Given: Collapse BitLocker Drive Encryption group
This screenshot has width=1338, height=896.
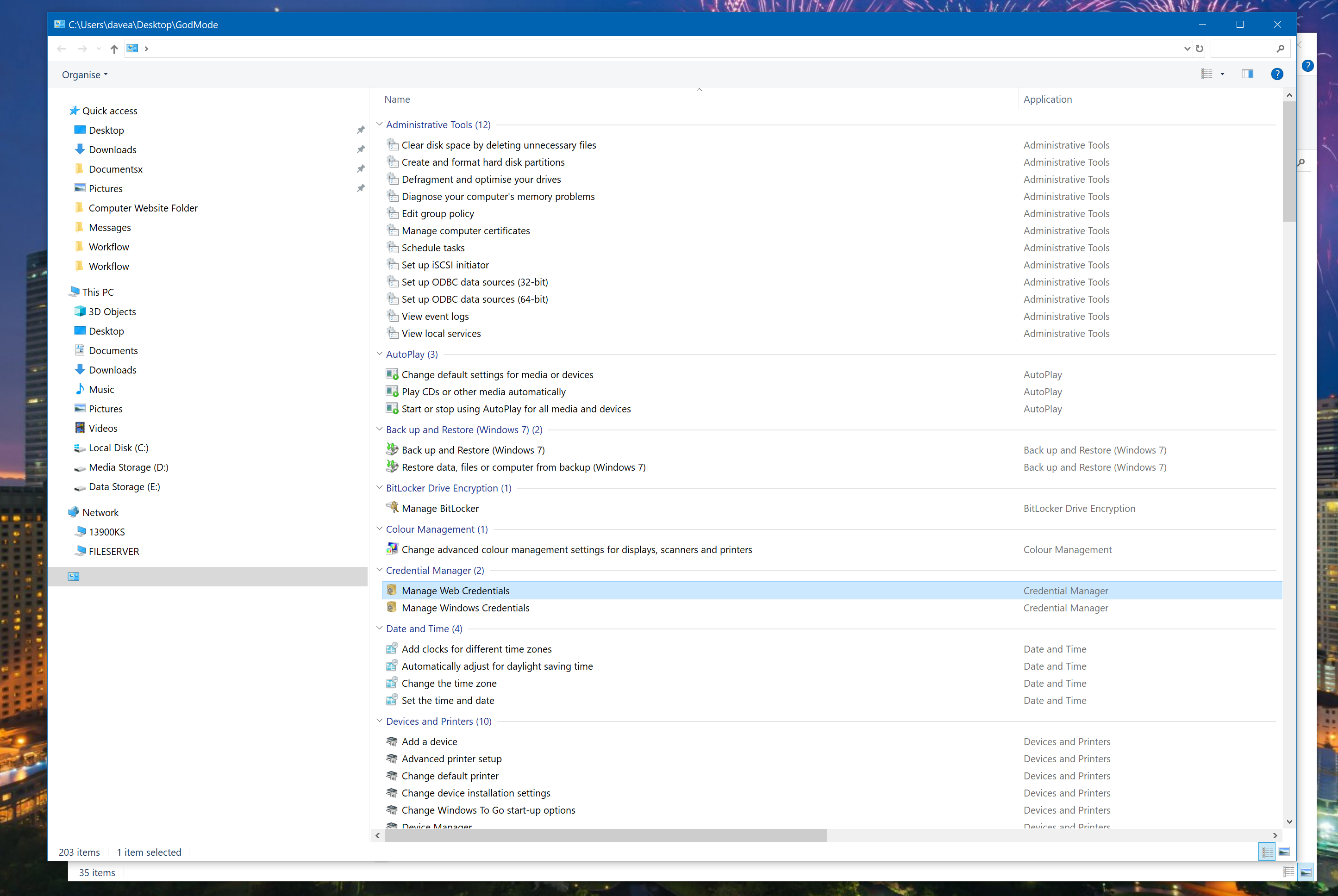Looking at the screenshot, I should tap(380, 487).
